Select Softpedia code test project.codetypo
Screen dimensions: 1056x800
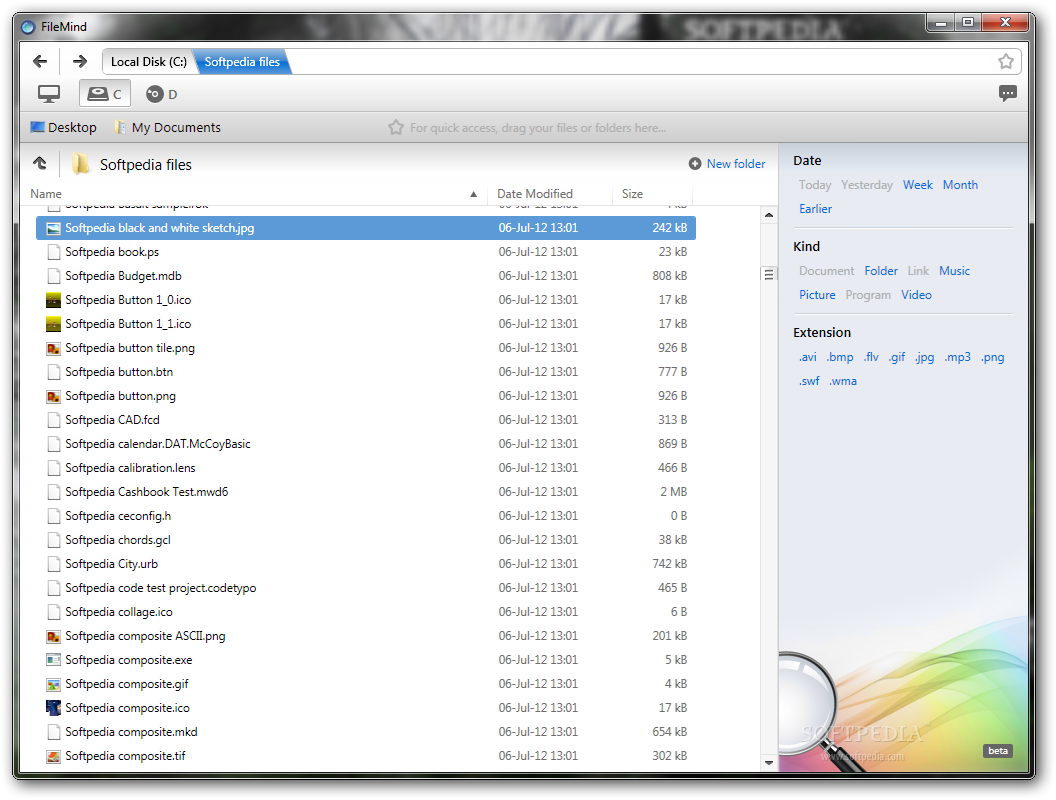(x=366, y=588)
